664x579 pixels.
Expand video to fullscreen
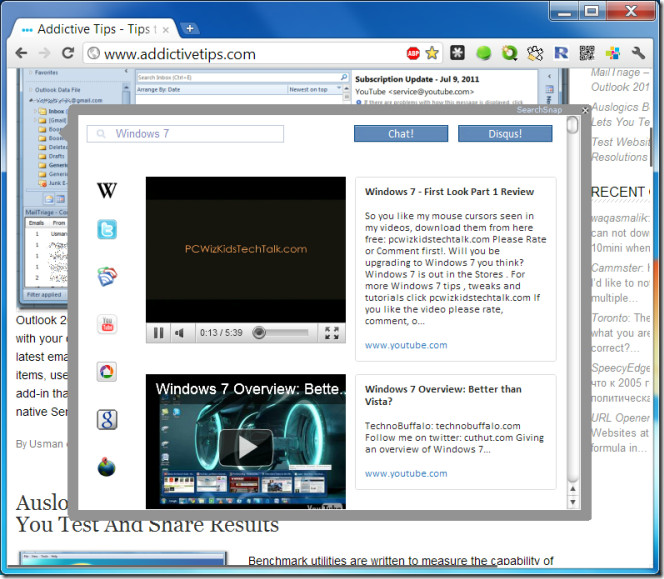pyautogui.click(x=332, y=333)
